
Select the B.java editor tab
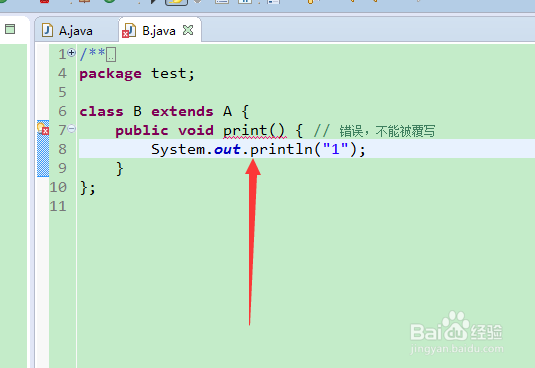point(159,31)
